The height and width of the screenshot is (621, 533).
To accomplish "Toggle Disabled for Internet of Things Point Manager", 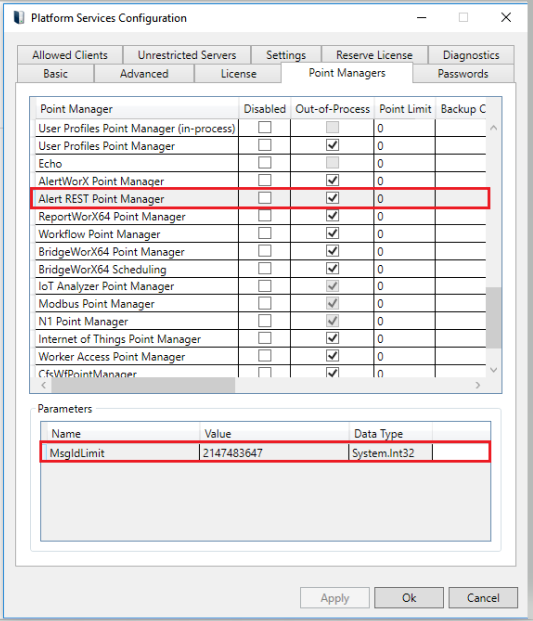I will click(x=265, y=338).
